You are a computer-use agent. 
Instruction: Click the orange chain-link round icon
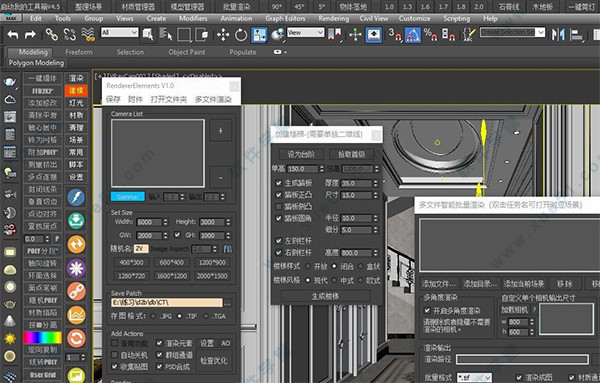(76, 292)
